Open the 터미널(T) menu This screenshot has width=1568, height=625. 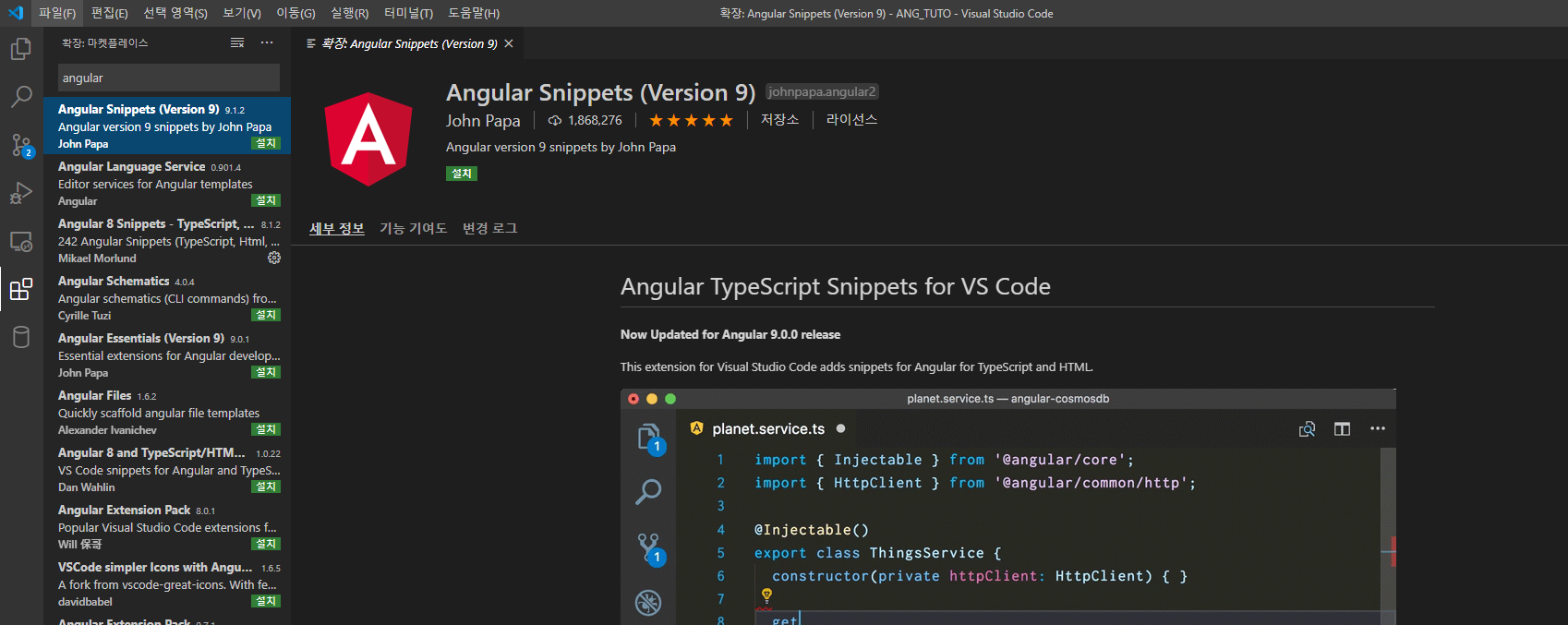coord(409,13)
